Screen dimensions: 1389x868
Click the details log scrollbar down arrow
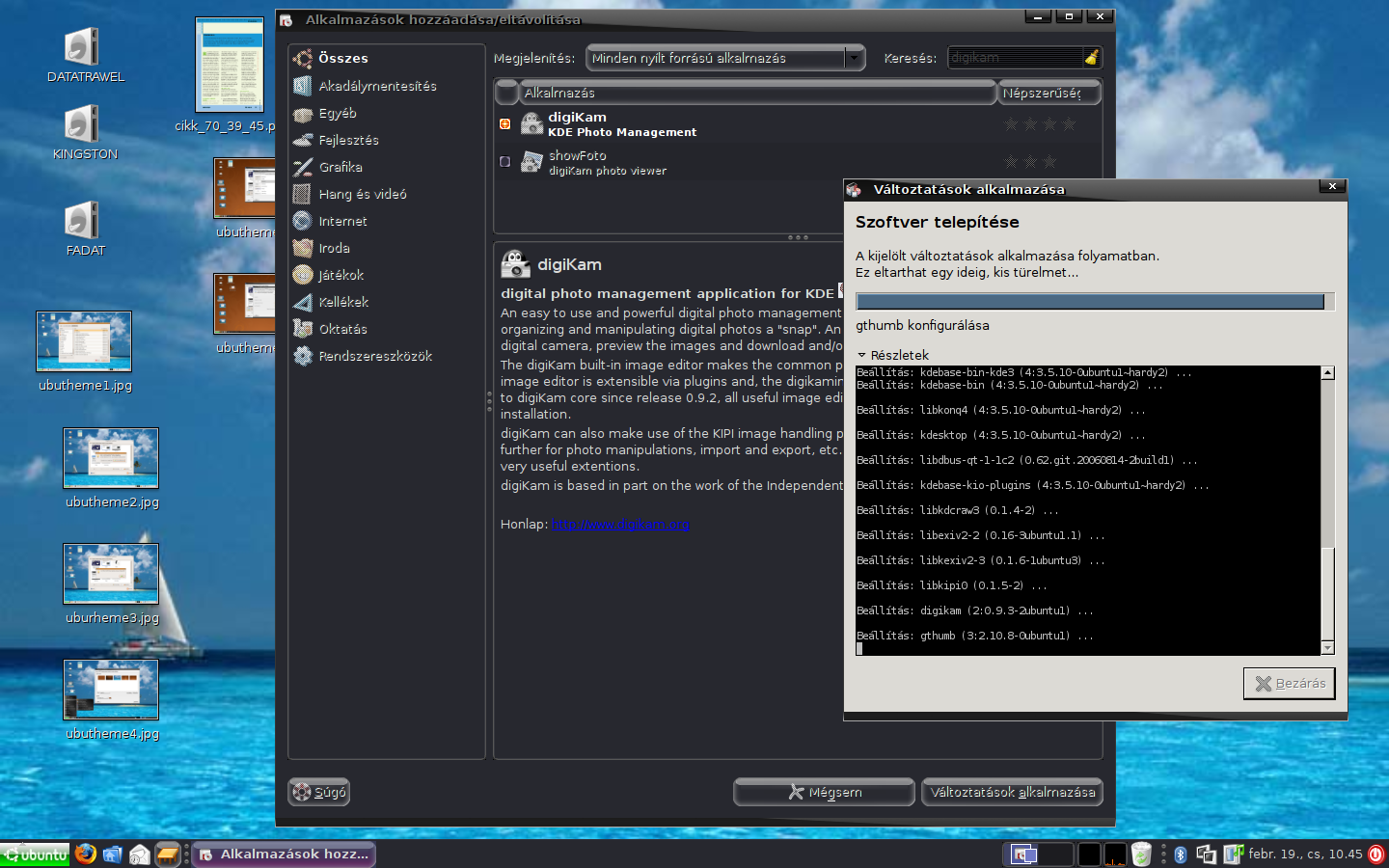pyautogui.click(x=1328, y=648)
